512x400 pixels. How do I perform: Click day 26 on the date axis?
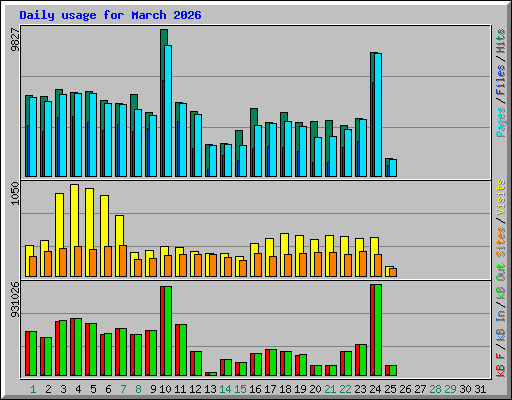click(405, 389)
